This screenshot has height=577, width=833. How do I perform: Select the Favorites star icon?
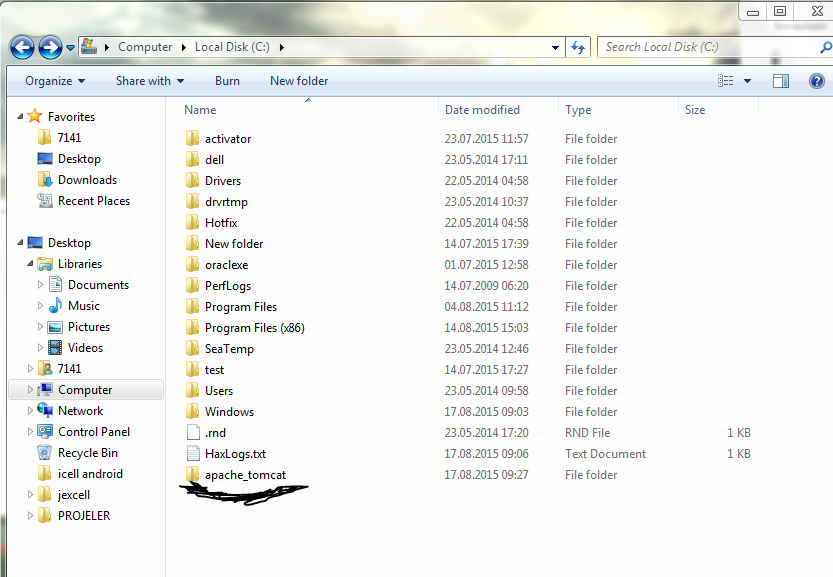pos(35,116)
